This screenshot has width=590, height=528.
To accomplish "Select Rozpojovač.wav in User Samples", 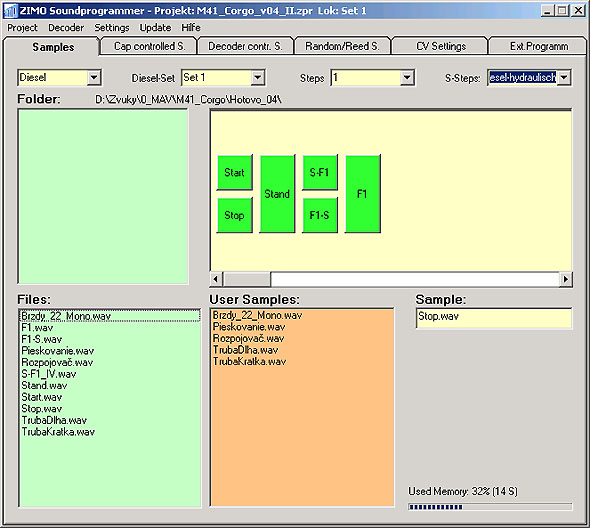I will coord(302,339).
